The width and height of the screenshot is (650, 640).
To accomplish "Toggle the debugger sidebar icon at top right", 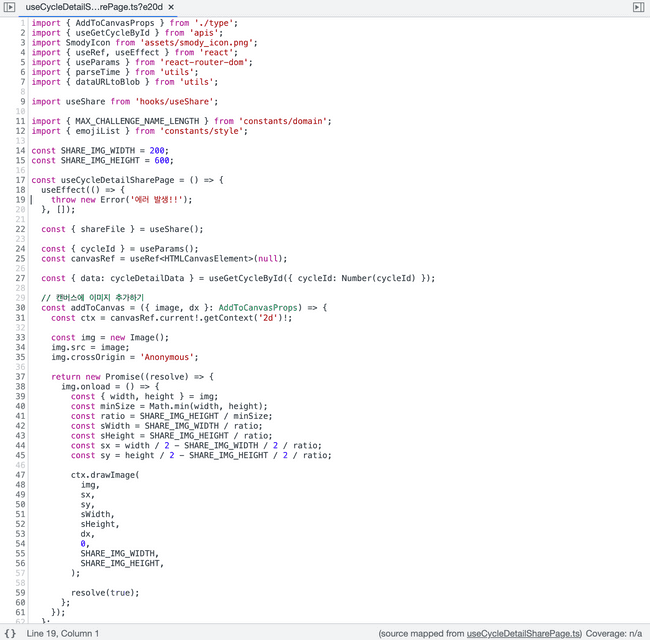I will 639,7.
